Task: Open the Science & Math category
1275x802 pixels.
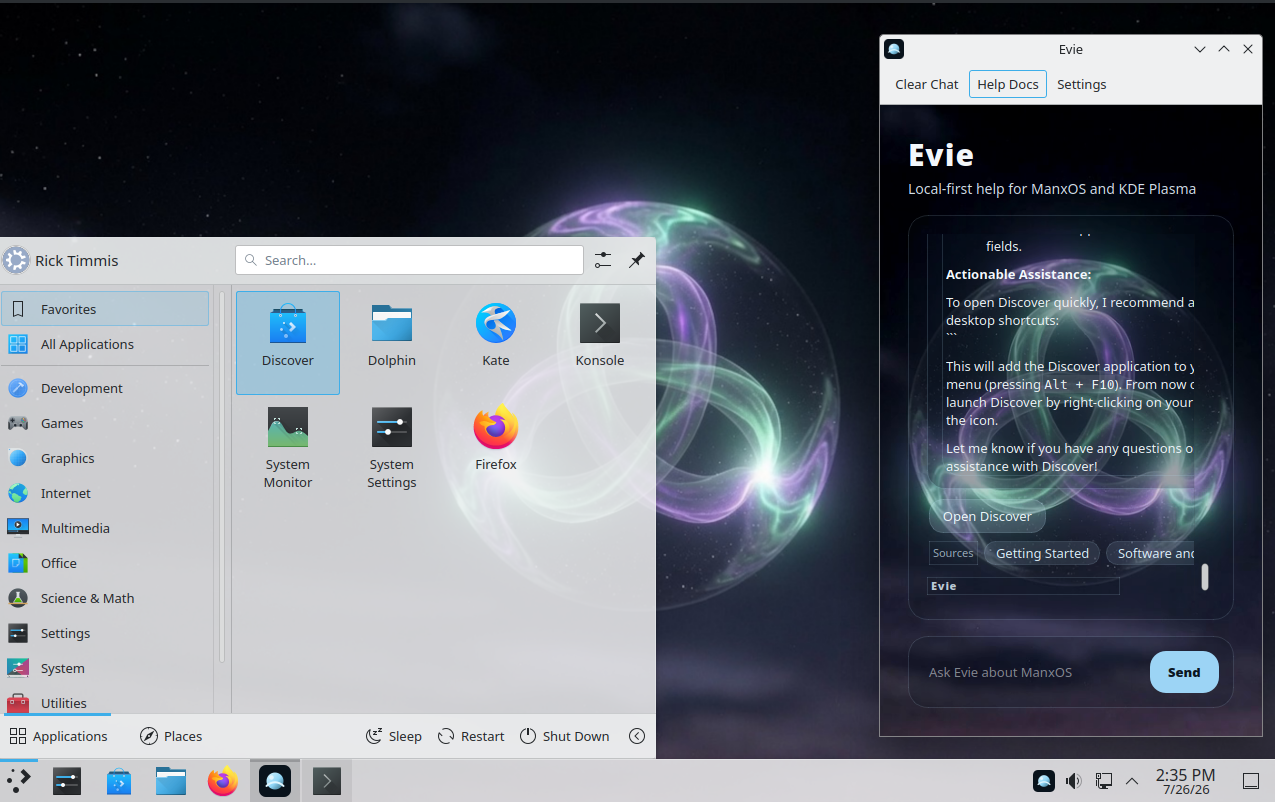Action: (x=105, y=598)
